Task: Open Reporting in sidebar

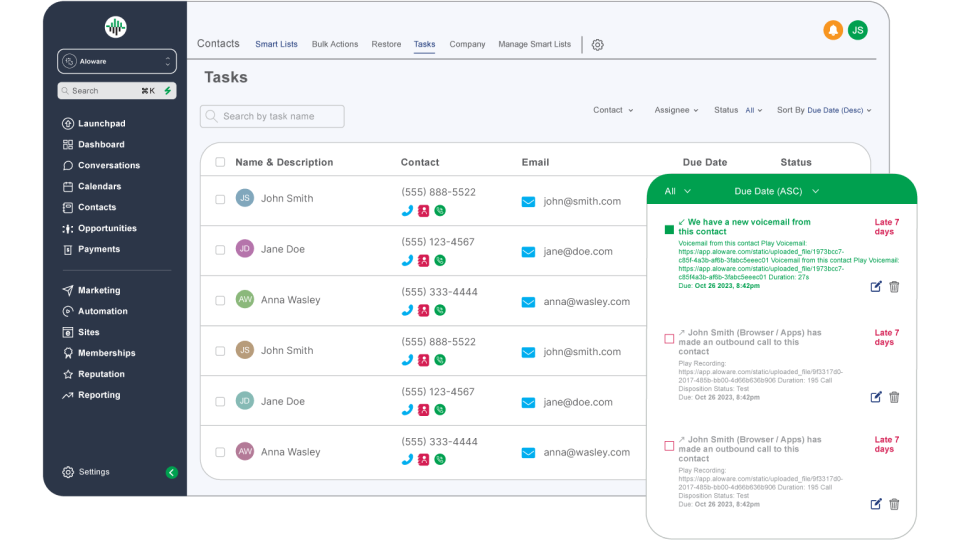Action: pos(91,395)
